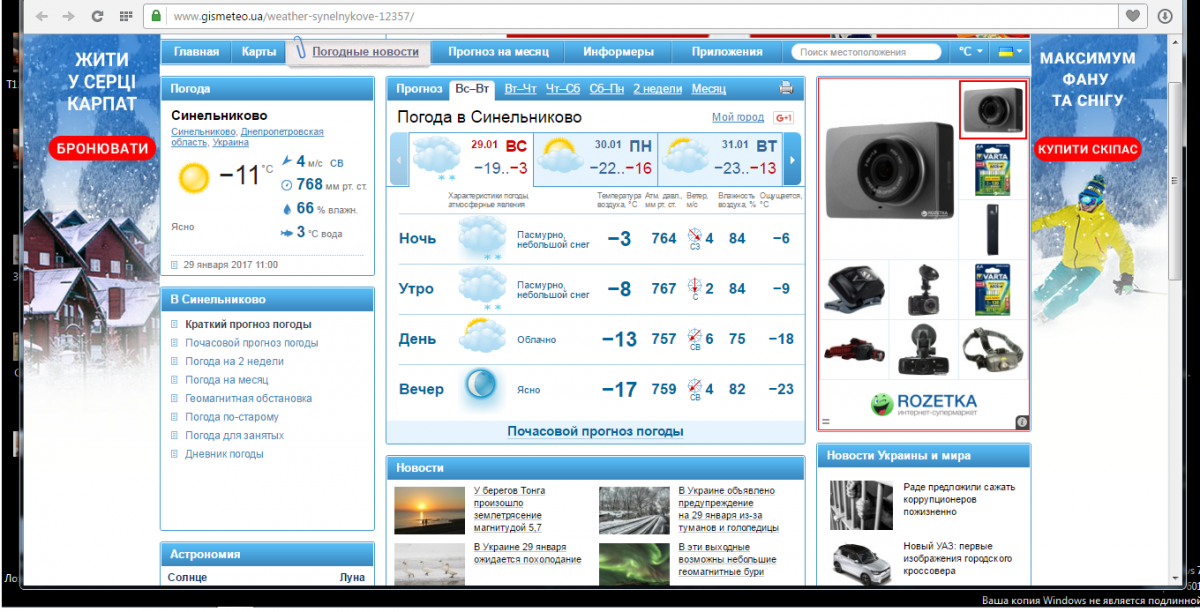Click the printer icon in forecast header
The image size is (1200, 612).
pos(786,88)
